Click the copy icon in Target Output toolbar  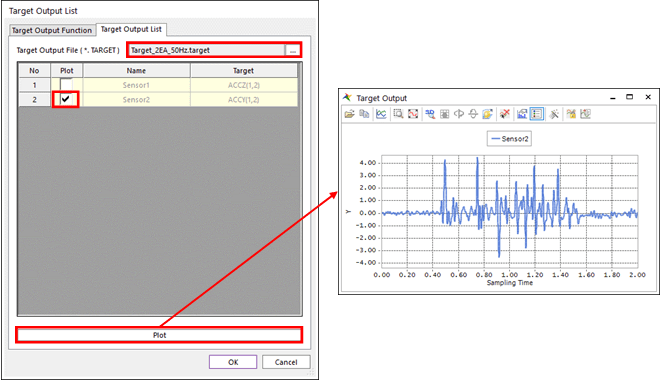364,114
